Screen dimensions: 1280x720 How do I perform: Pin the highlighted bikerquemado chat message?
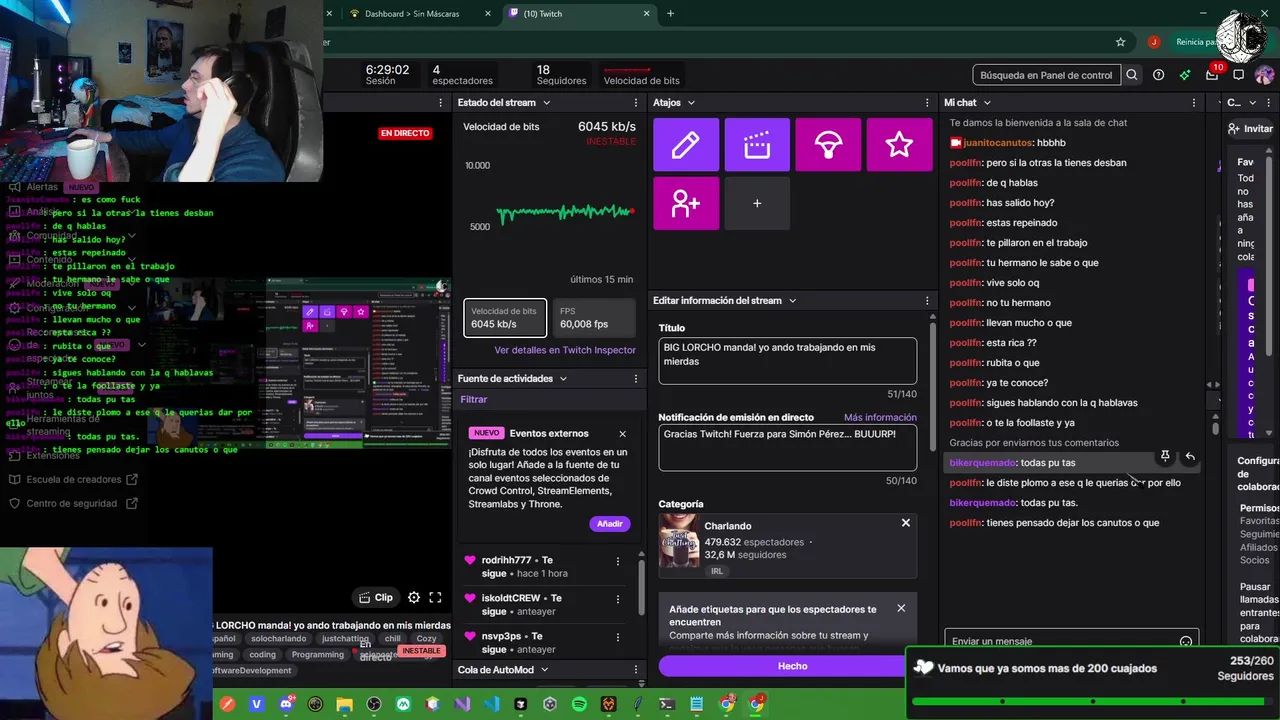1165,456
